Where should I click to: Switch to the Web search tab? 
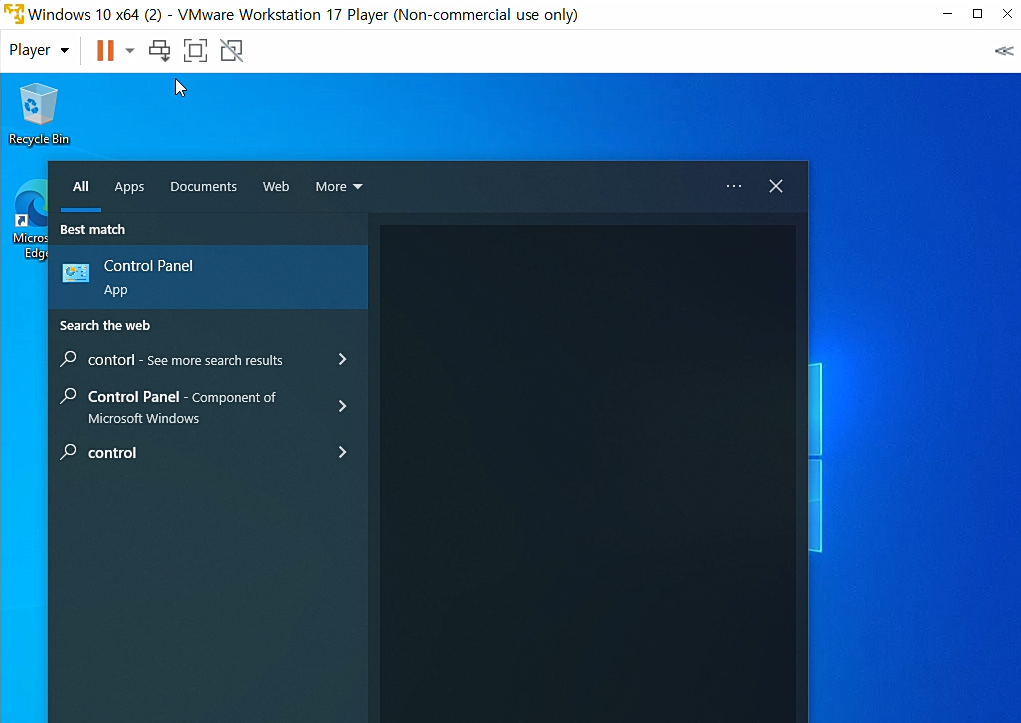pyautogui.click(x=275, y=186)
